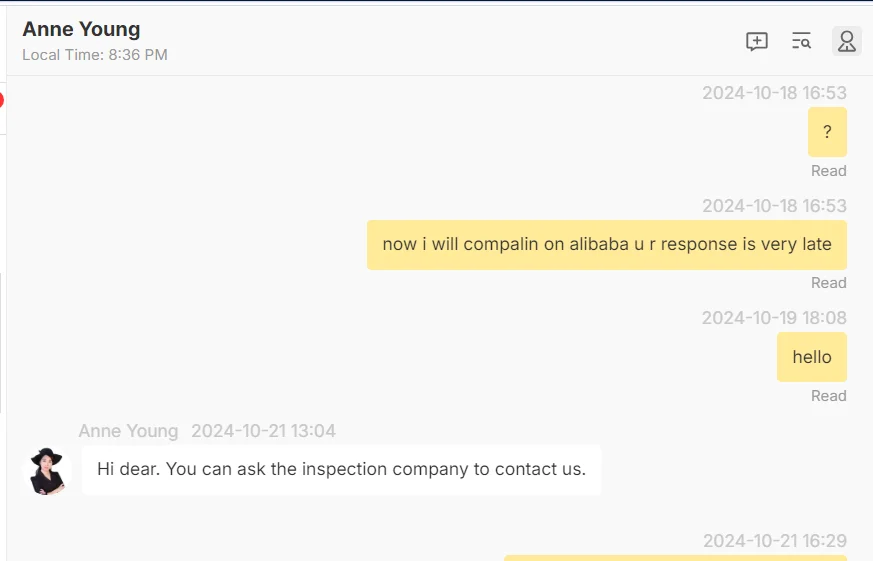Click the partially visible yellow bubble at bottom

[x=675, y=557]
